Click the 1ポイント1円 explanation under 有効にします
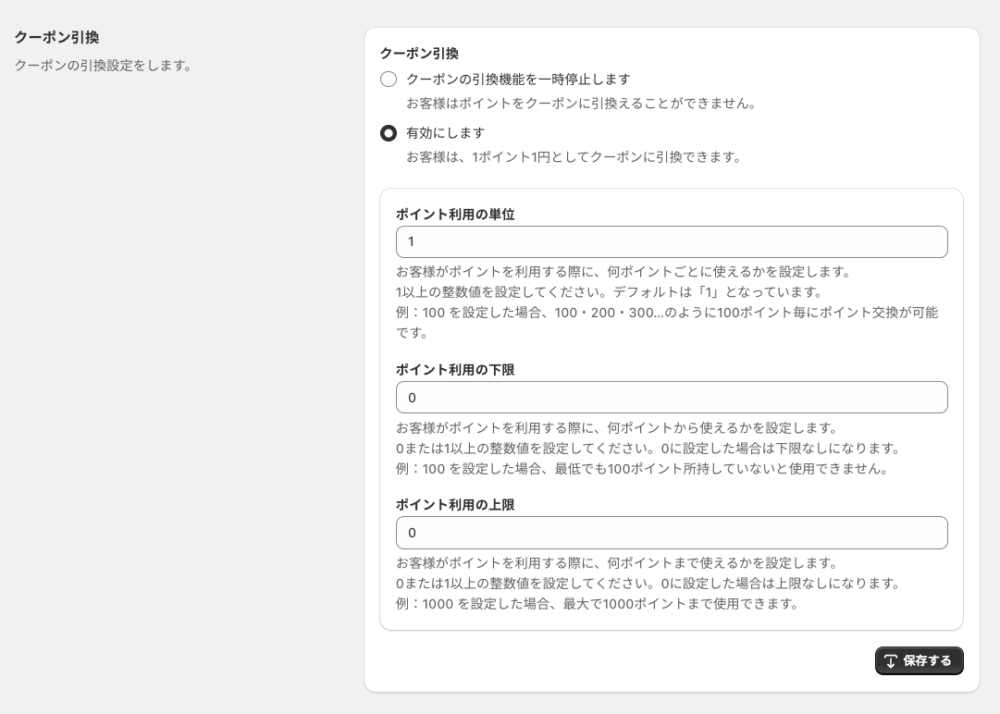The width and height of the screenshot is (1000, 714). coord(572,157)
